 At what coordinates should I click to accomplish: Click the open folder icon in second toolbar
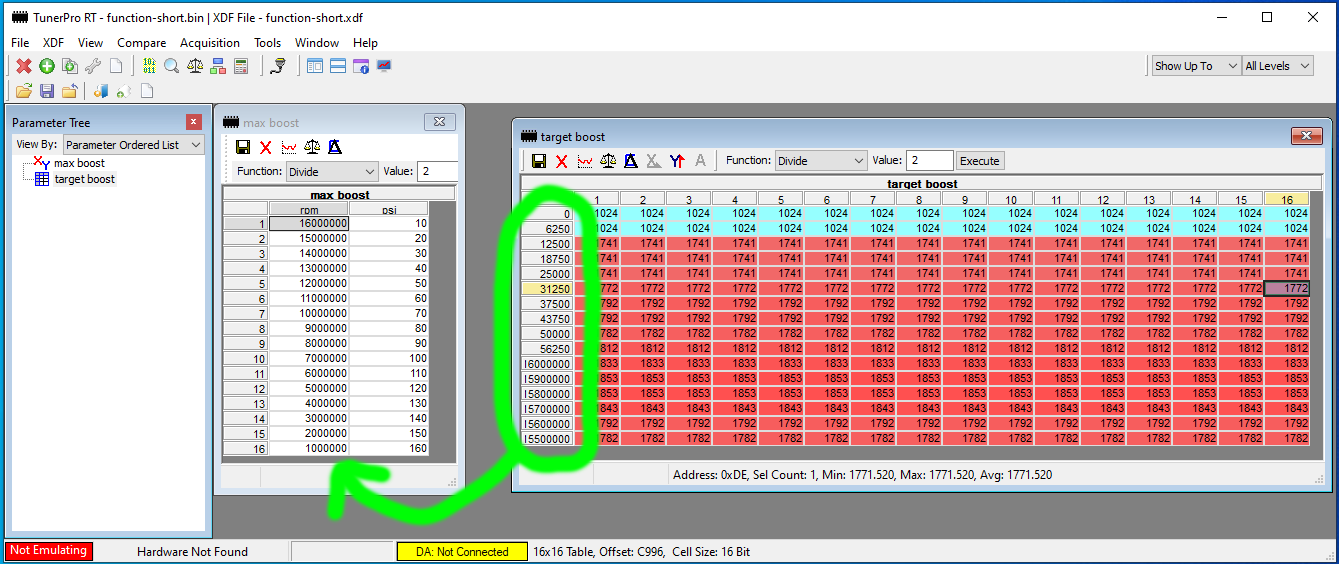[23, 91]
